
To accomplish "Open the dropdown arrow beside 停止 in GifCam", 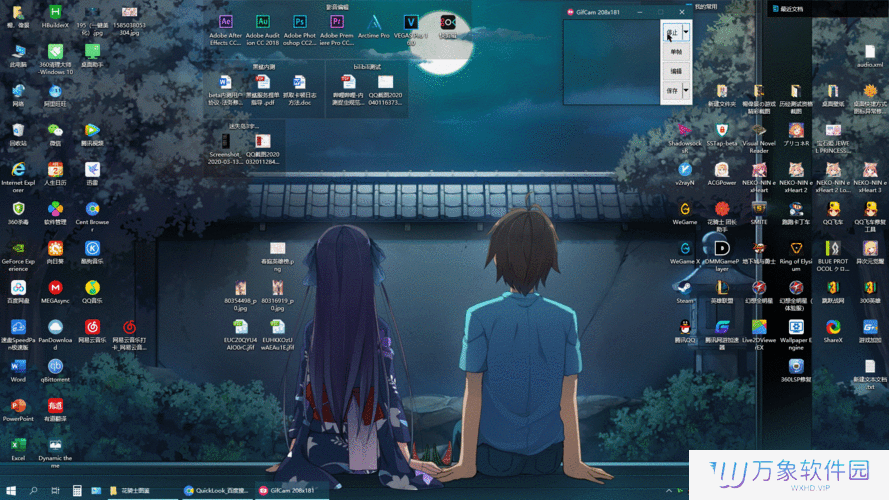I will (685, 32).
